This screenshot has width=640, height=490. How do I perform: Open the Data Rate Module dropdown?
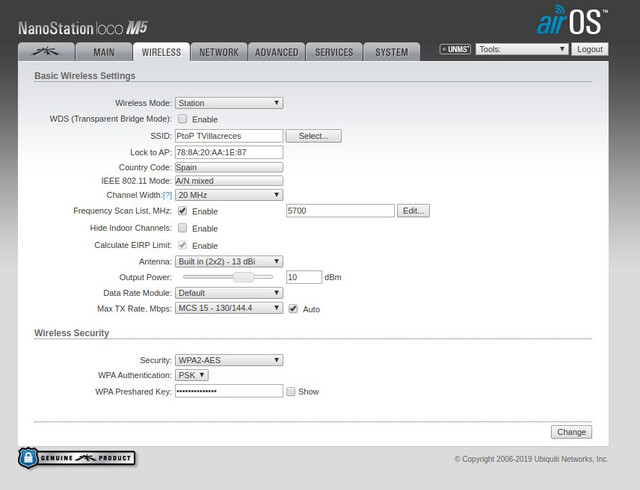click(x=229, y=293)
